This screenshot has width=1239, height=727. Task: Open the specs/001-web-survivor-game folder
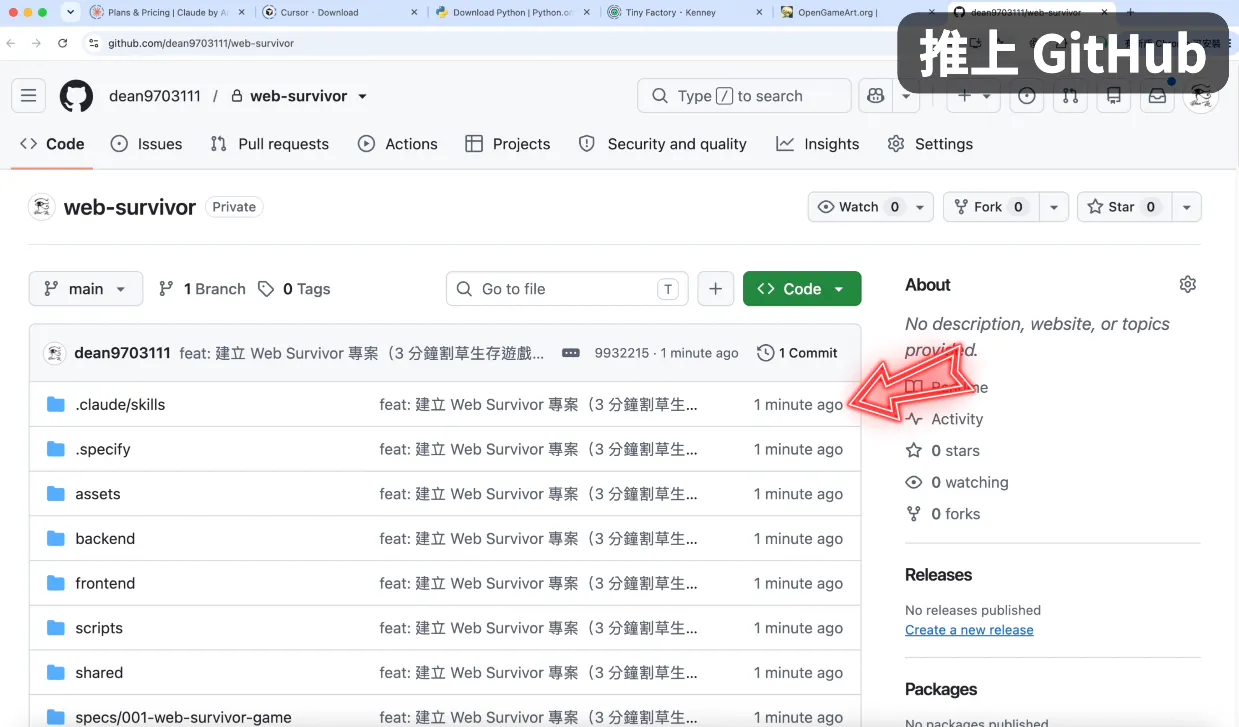click(x=183, y=717)
